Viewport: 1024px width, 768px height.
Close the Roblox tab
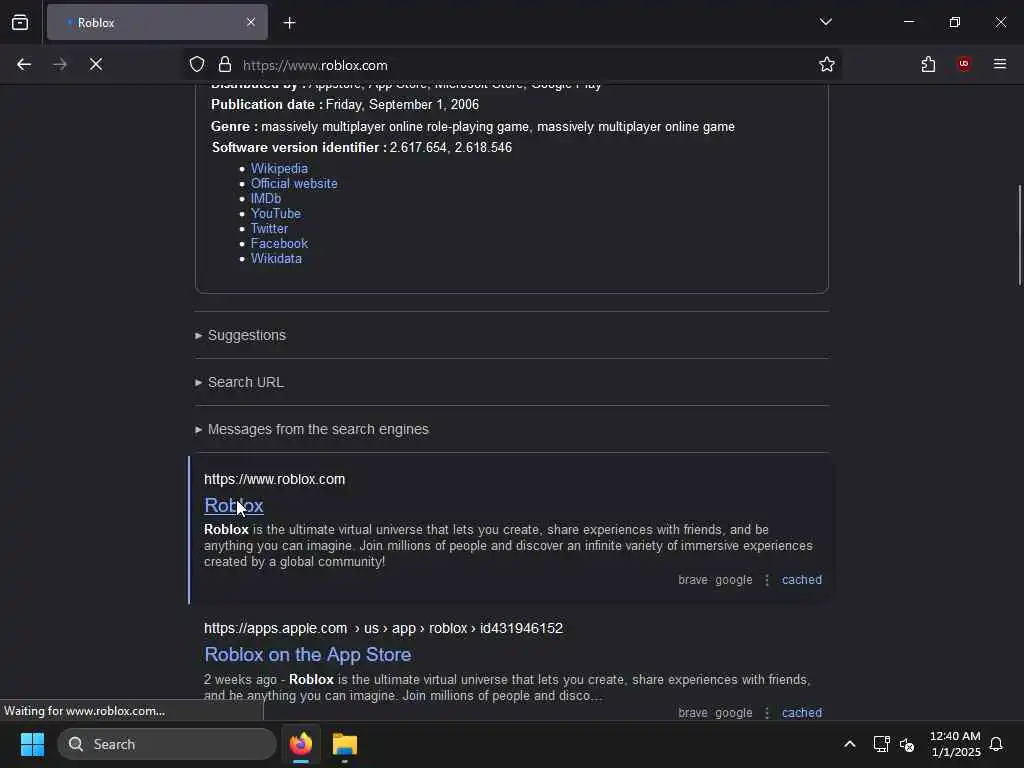click(x=251, y=22)
